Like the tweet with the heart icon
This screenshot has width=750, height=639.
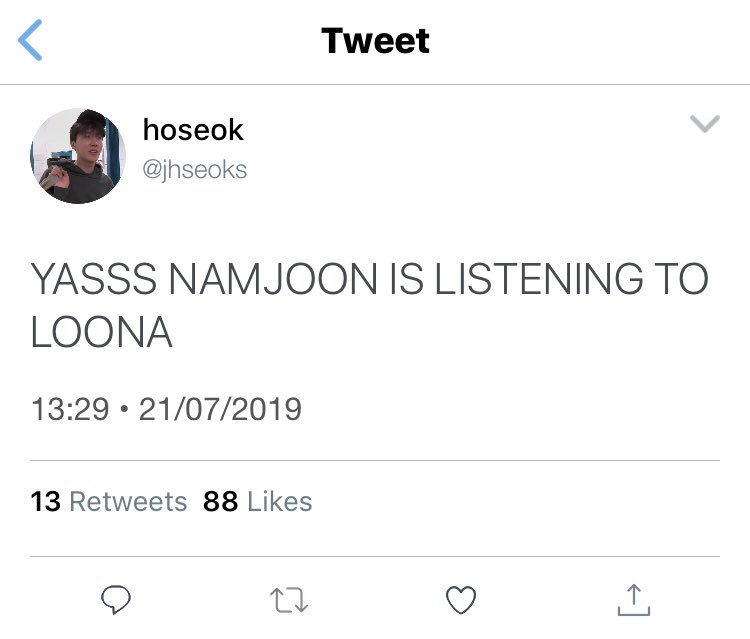click(461, 599)
